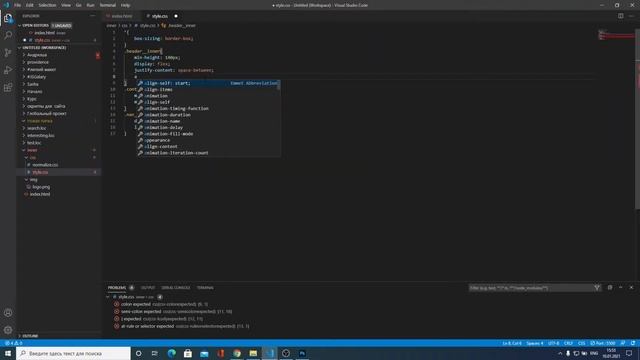
Task: Close the bottom panel
Action: 631,288
